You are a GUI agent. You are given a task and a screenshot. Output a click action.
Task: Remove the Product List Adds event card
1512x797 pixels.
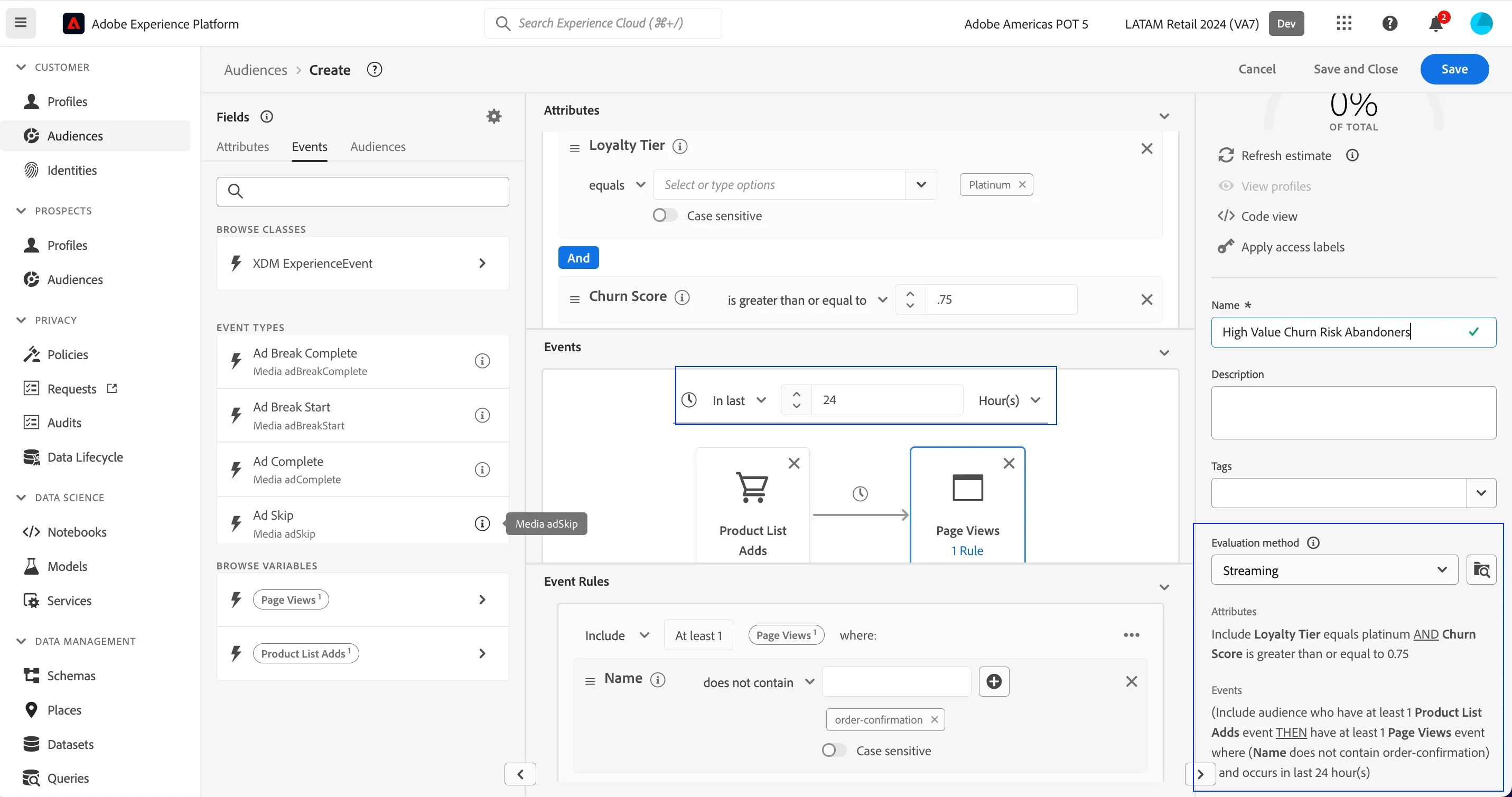pyautogui.click(x=794, y=464)
